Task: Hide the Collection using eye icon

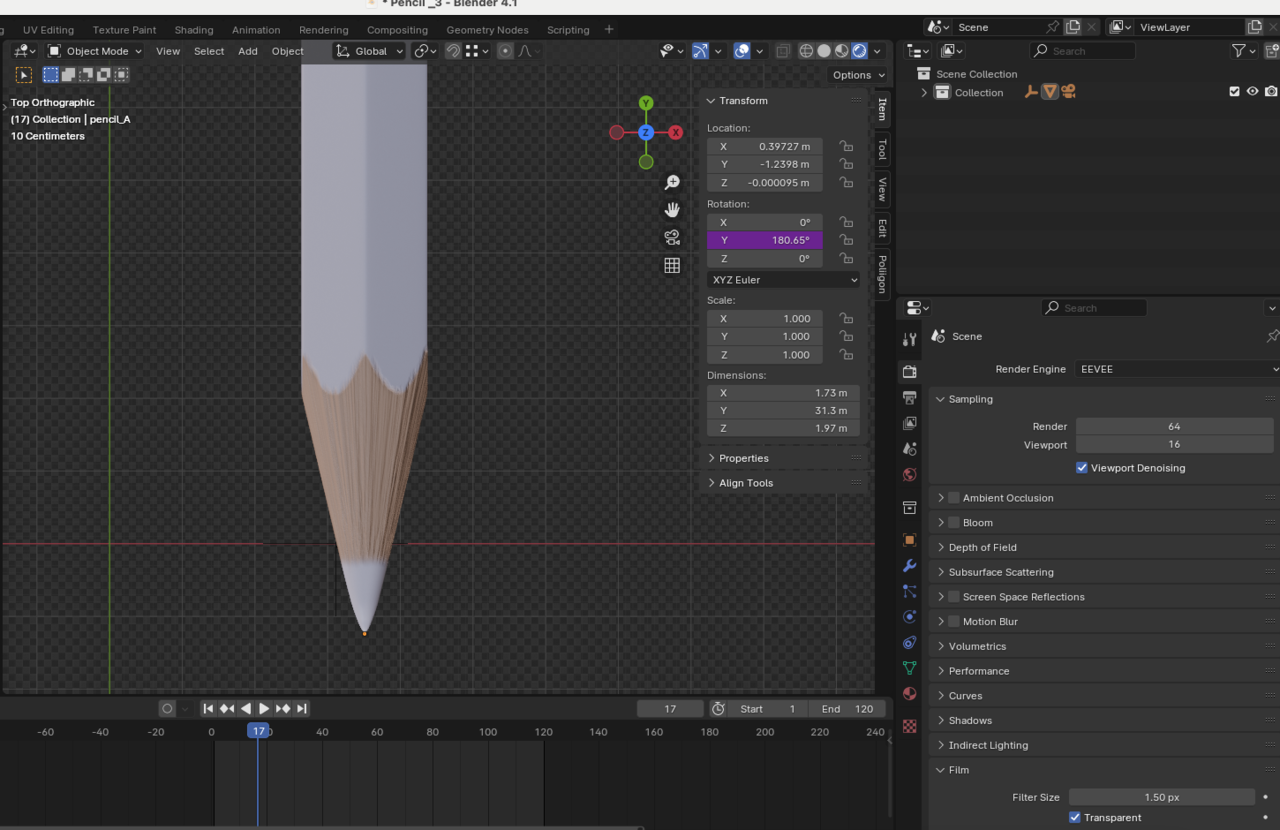Action: click(x=1252, y=92)
